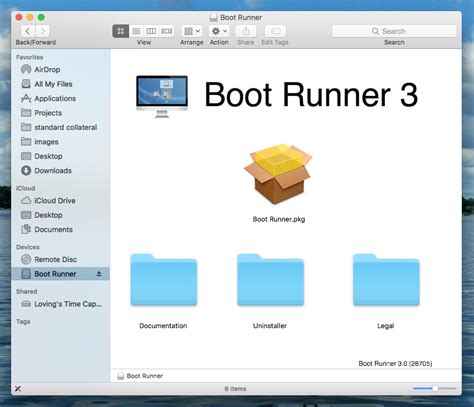Image resolution: width=474 pixels, height=407 pixels.
Task: Select the Legal folder
Action: click(386, 280)
